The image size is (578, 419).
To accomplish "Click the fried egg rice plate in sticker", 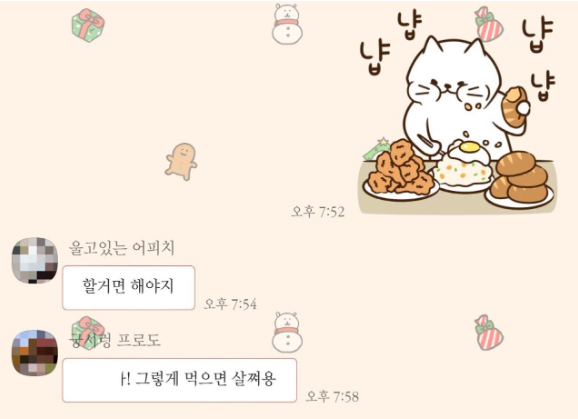I will coord(463,166).
